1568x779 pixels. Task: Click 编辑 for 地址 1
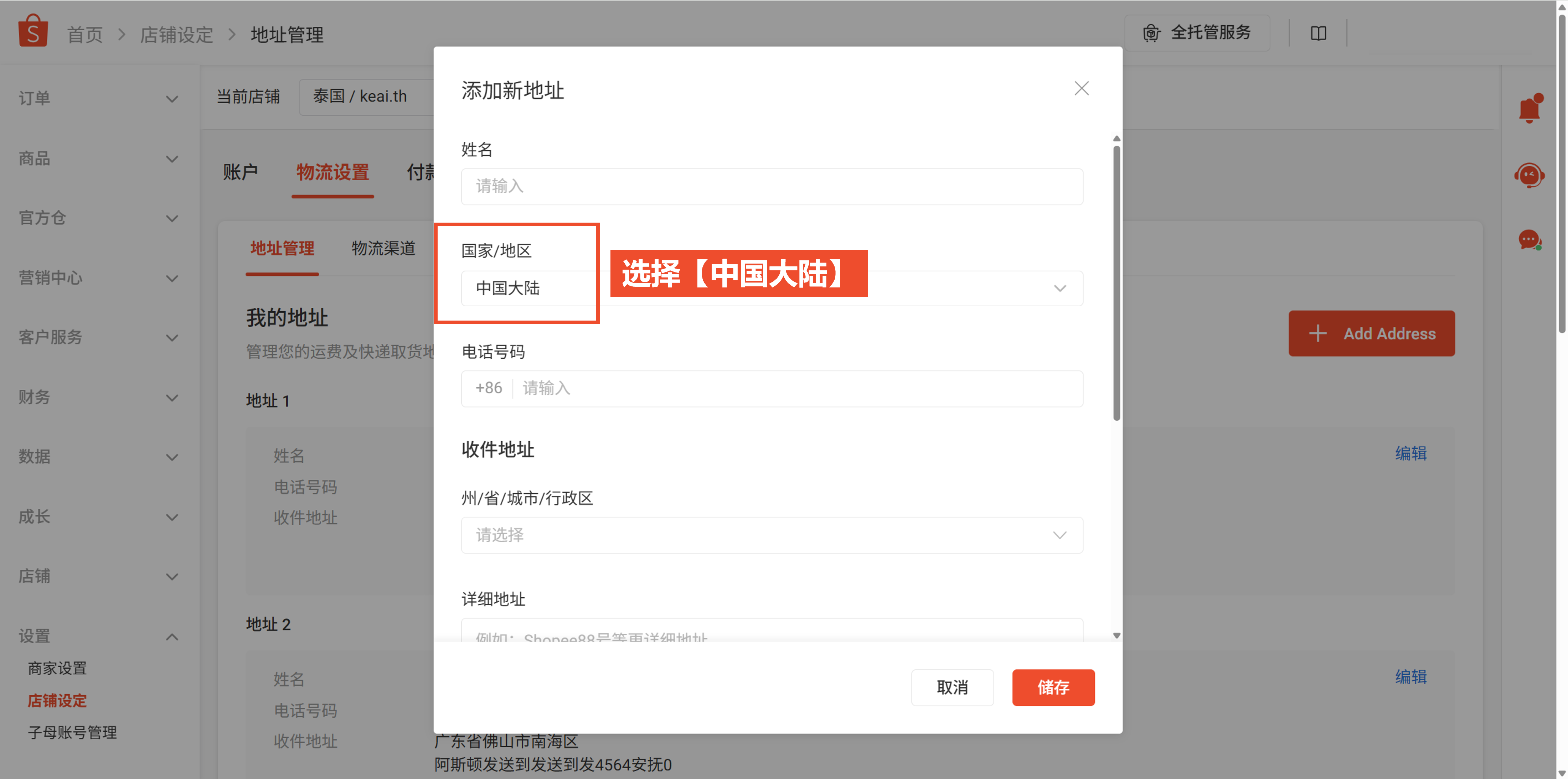tap(1411, 453)
